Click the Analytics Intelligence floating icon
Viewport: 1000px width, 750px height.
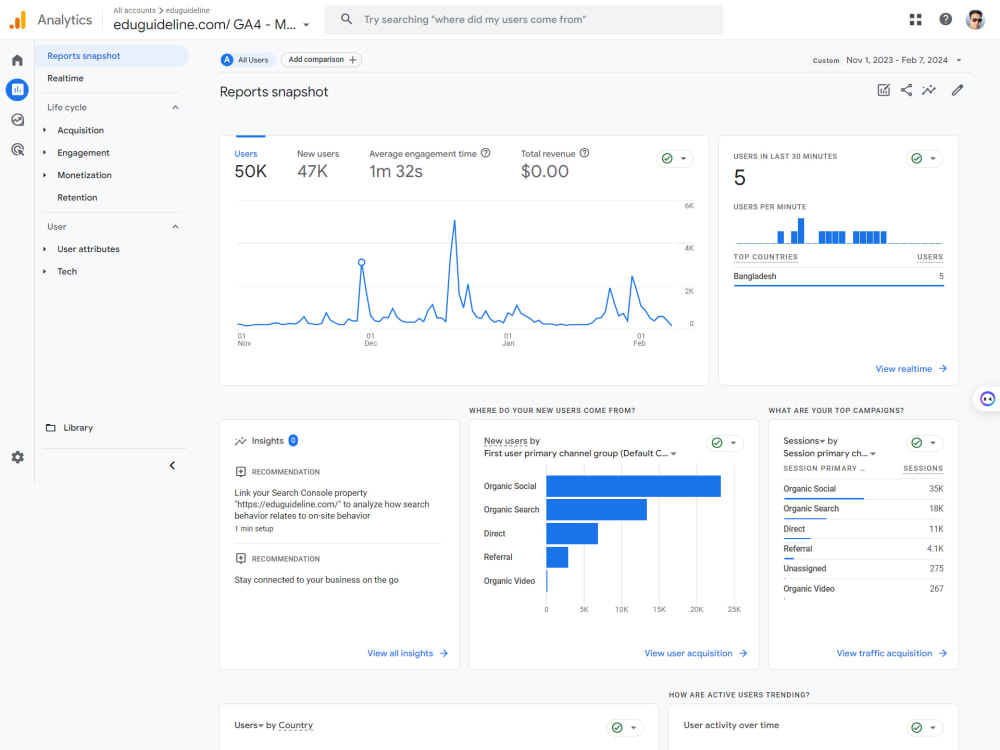click(x=987, y=399)
